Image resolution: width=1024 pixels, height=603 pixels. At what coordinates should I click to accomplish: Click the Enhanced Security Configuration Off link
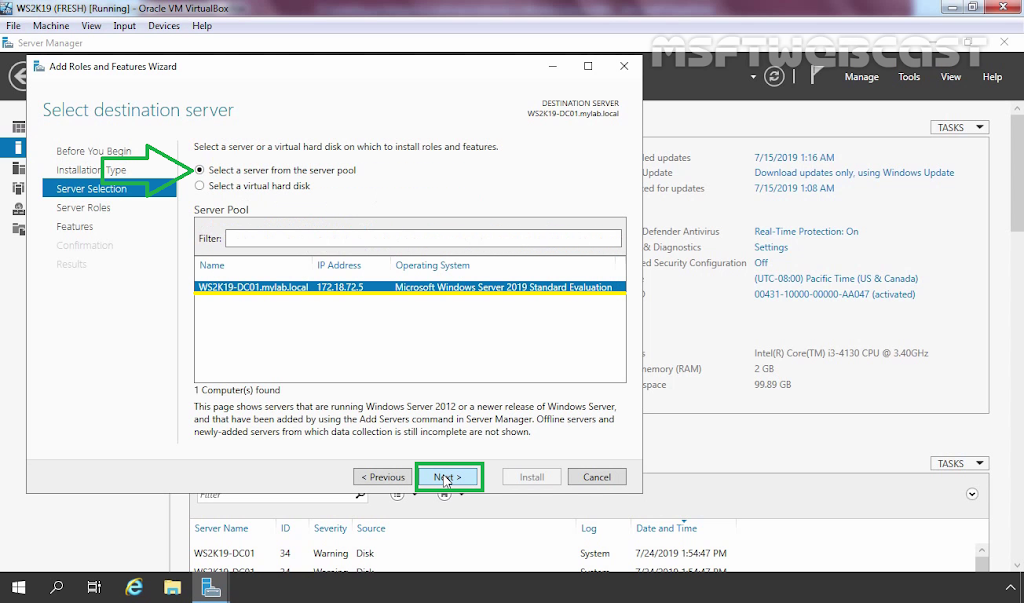coord(761,263)
